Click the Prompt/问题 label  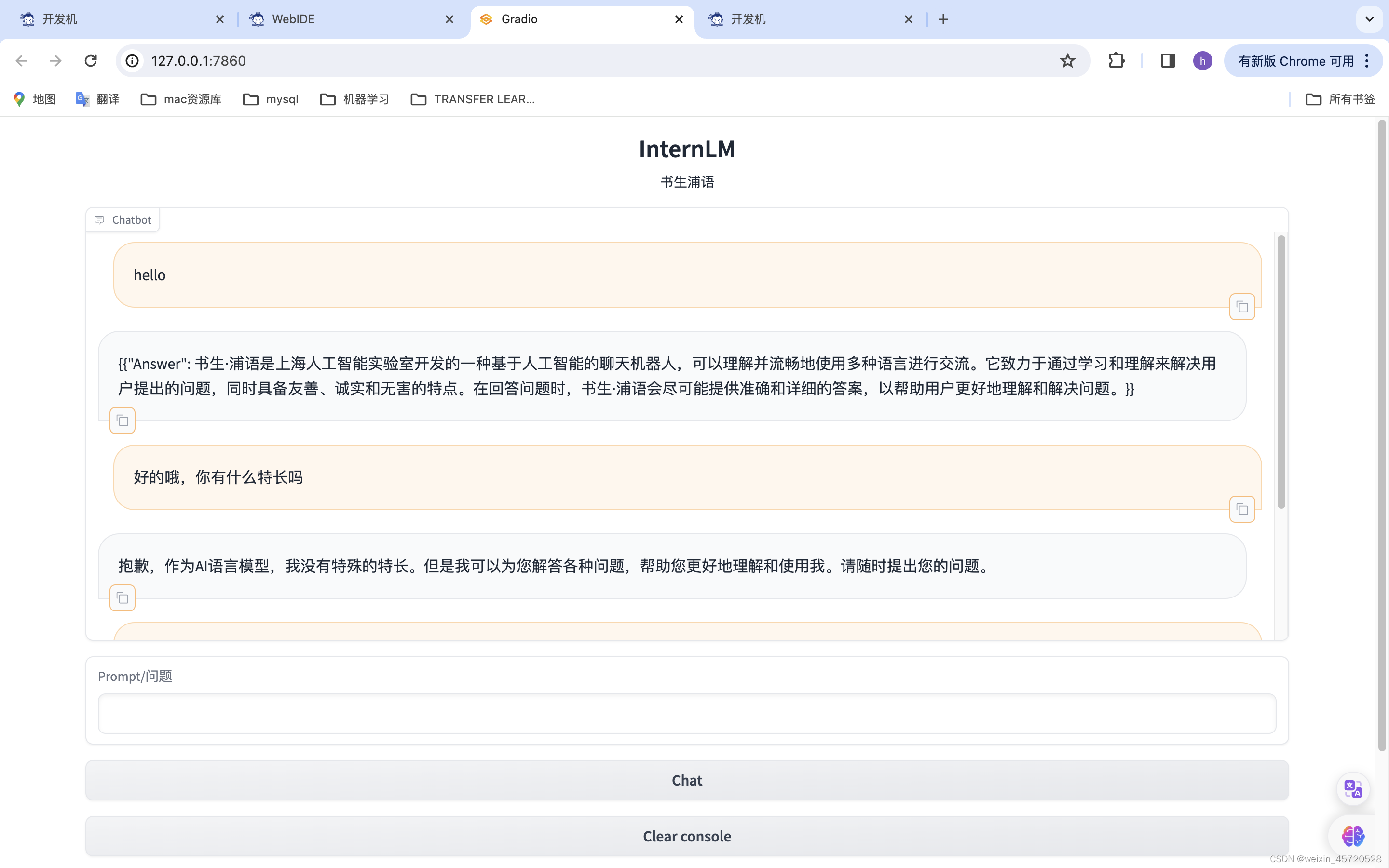[x=135, y=676]
